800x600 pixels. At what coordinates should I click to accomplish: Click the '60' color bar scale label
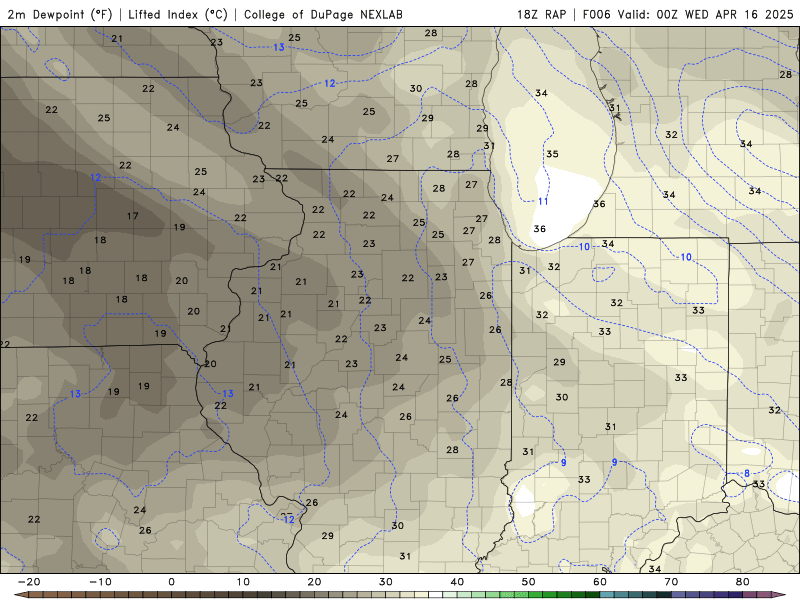coord(600,582)
